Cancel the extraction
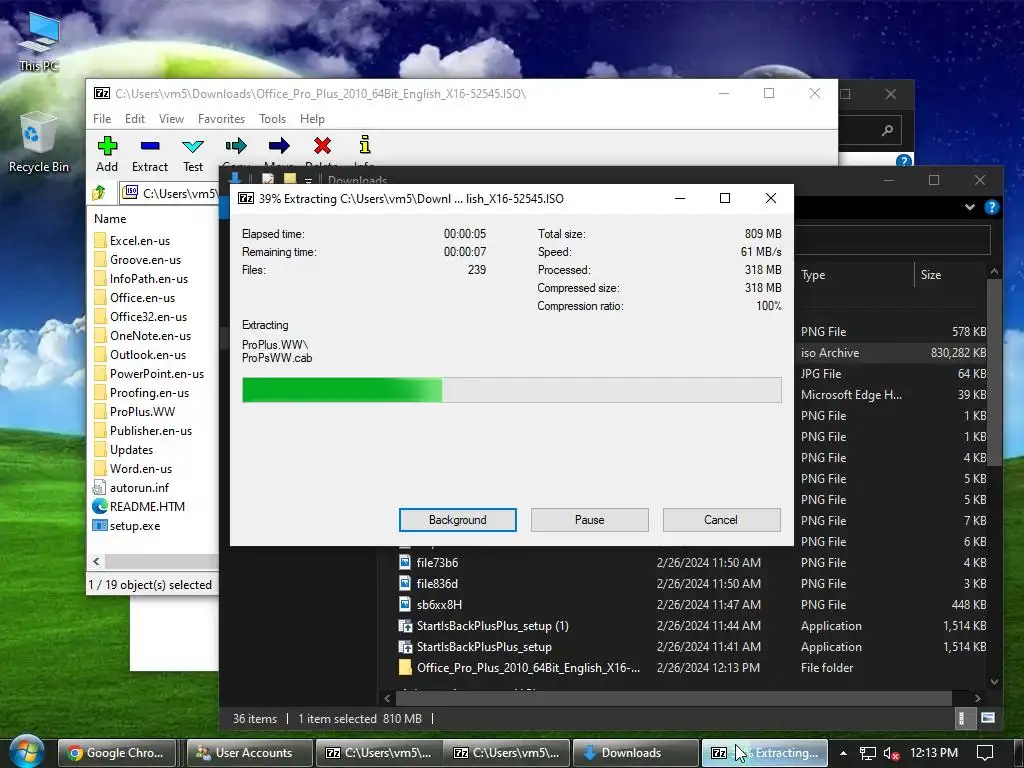Image resolution: width=1024 pixels, height=768 pixels. tap(721, 520)
